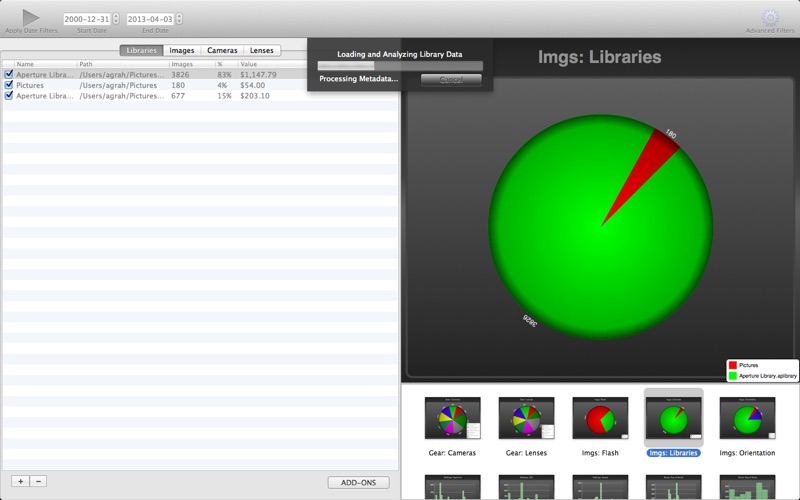Viewport: 800px width, 500px height.
Task: Select the $1,147.79 value cell
Action: [x=258, y=74]
